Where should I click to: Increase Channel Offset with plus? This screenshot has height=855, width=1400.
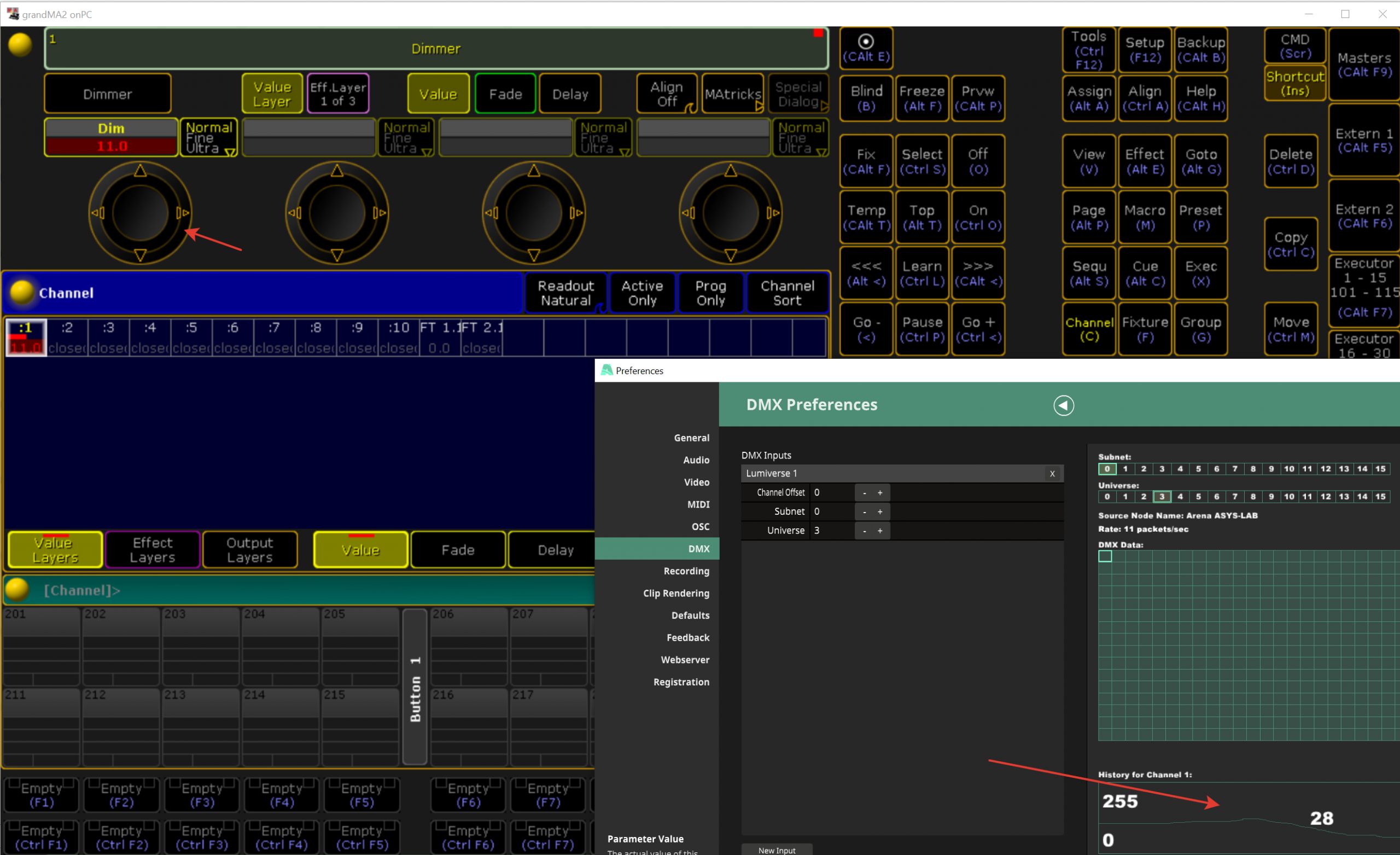tap(879, 493)
